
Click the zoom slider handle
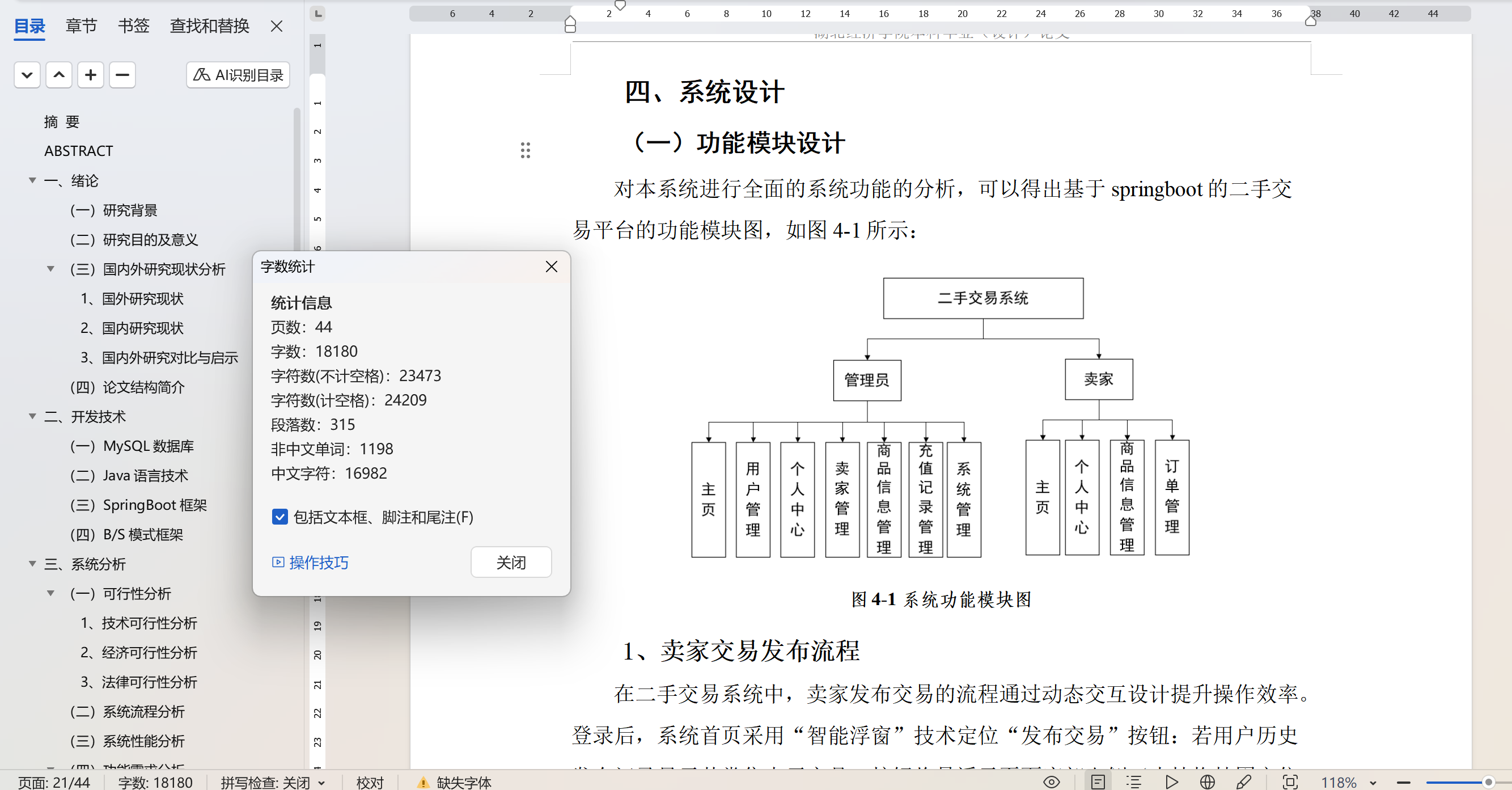coord(1488,782)
